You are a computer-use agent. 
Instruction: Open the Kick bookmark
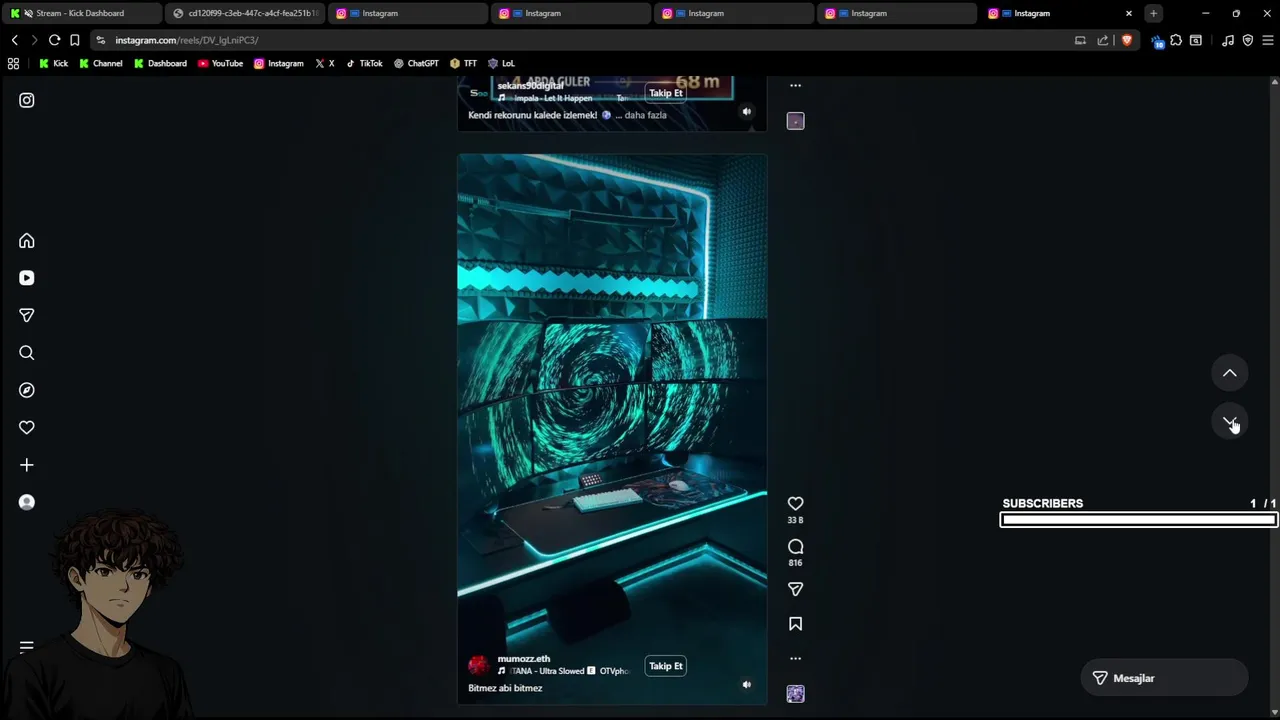coord(53,63)
